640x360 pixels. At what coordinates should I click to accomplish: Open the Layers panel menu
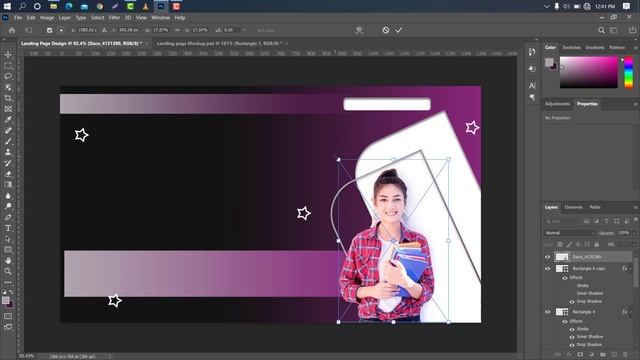pyautogui.click(x=635, y=207)
